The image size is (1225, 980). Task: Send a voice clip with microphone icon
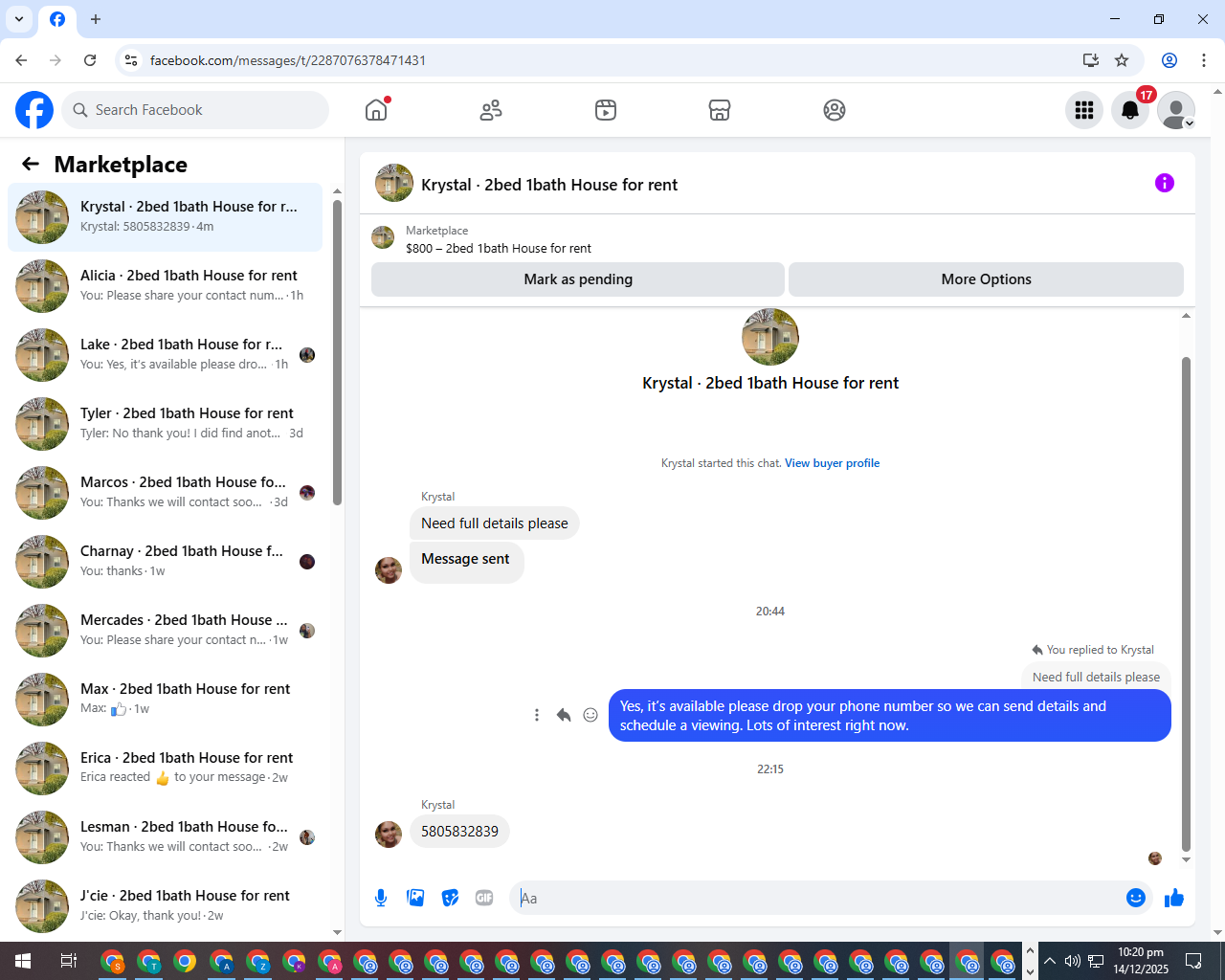point(381,898)
